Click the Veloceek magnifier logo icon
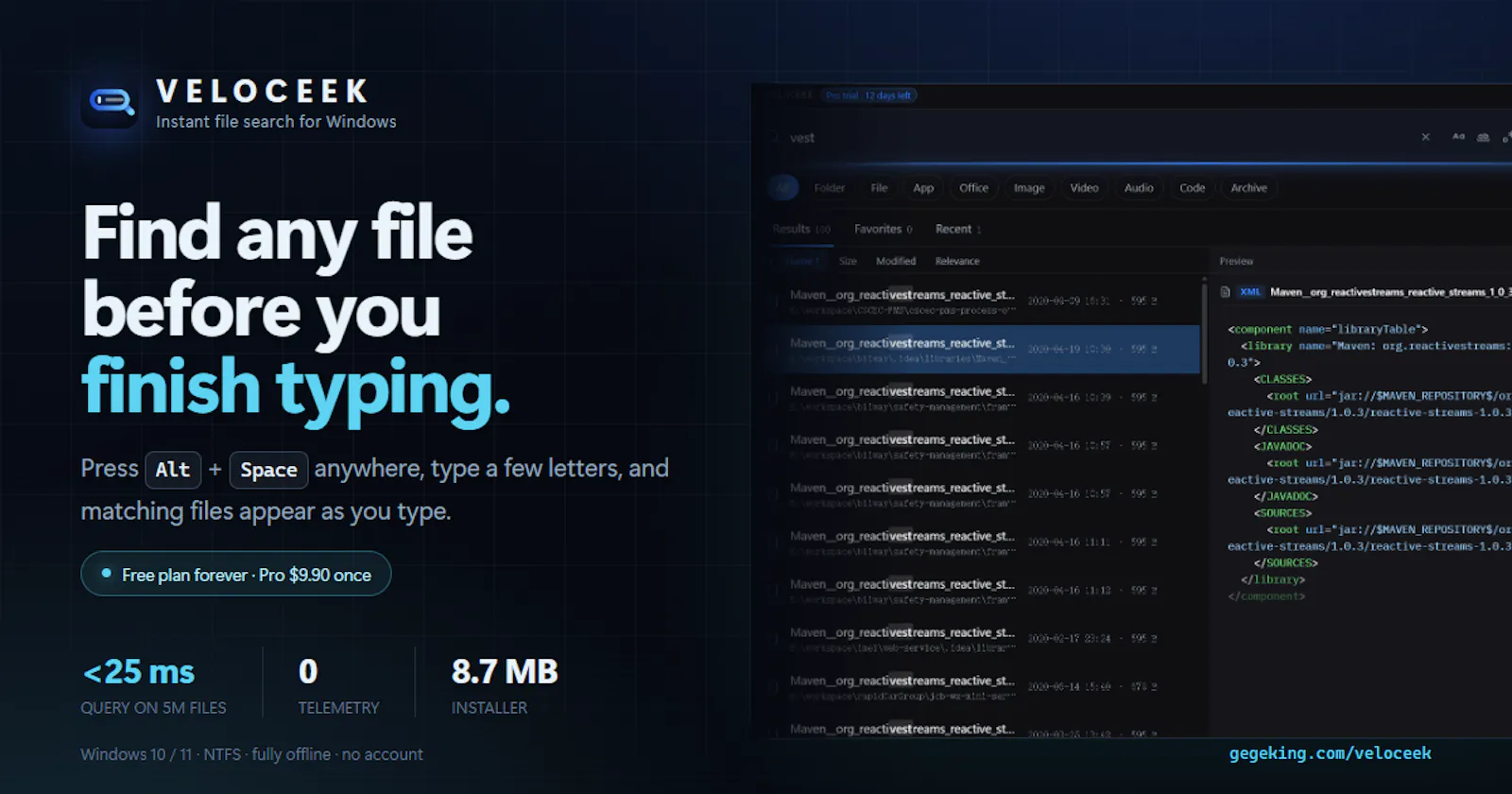 click(111, 101)
